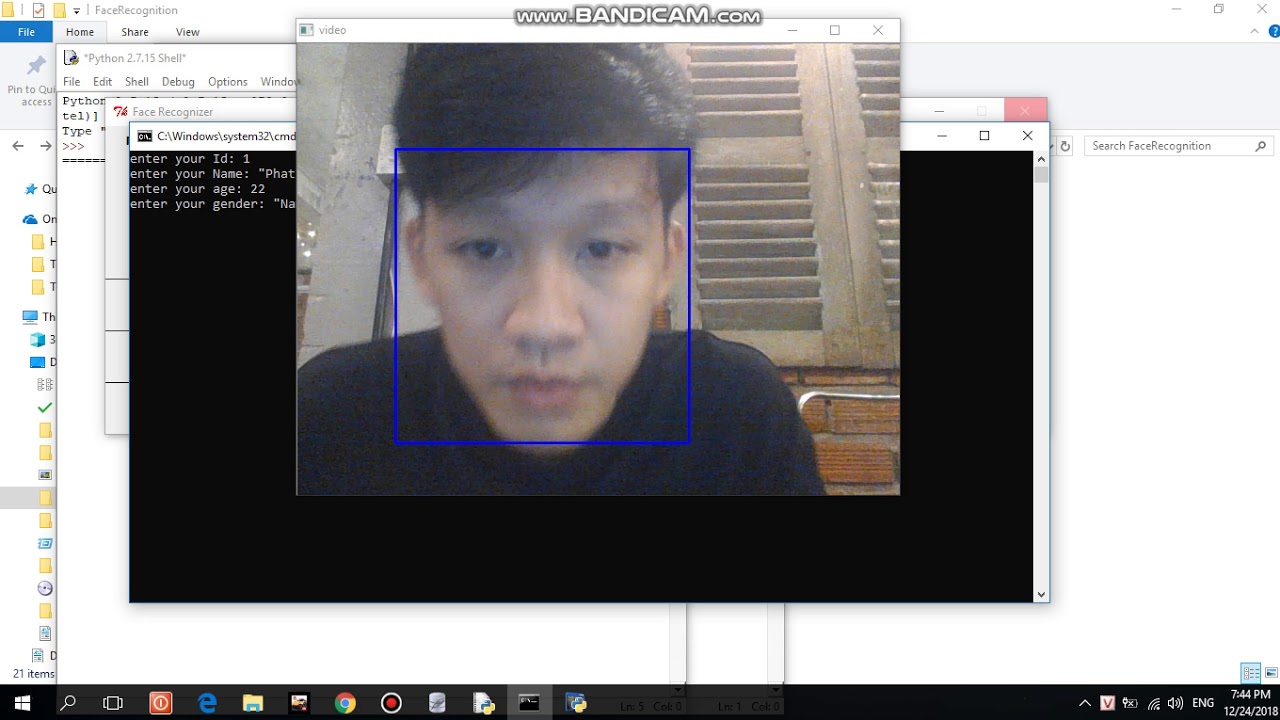Open the Debug menu in Python Shell

point(178,82)
